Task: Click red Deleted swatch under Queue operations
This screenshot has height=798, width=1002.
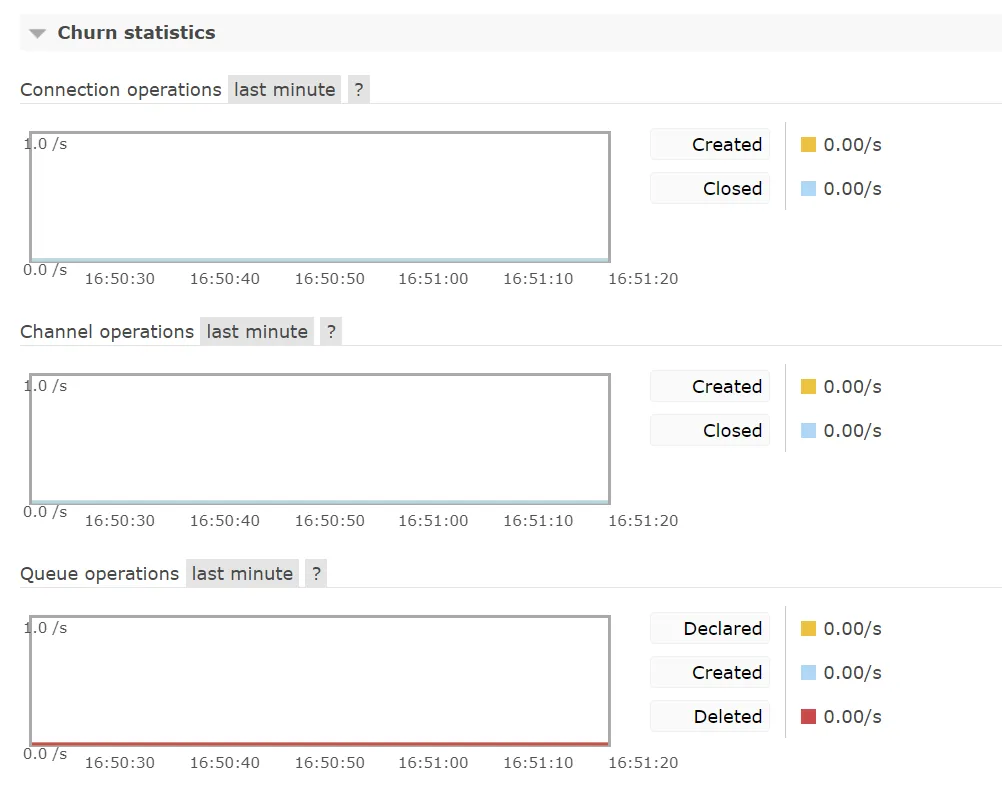Action: click(808, 717)
